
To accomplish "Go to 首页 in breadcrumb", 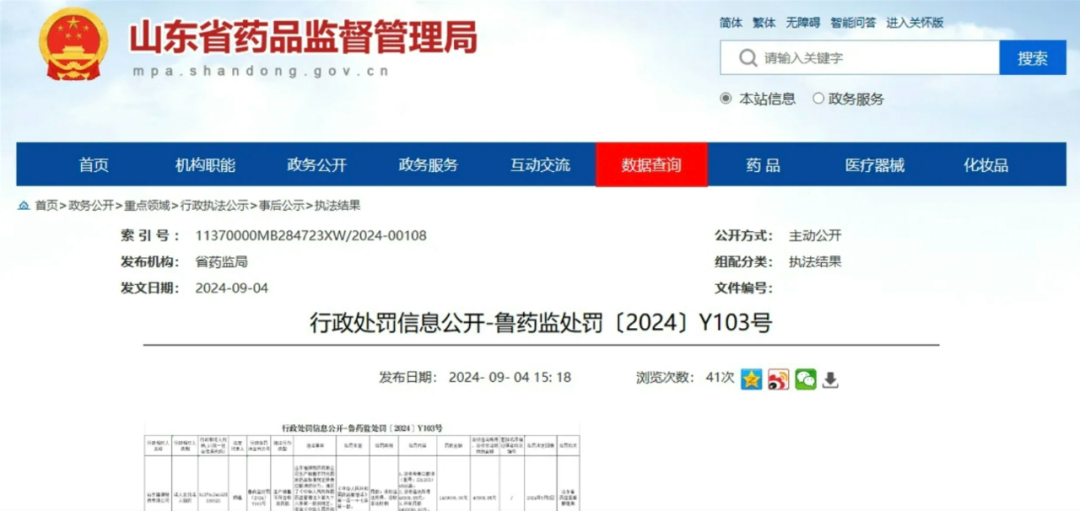I will click(46, 206).
